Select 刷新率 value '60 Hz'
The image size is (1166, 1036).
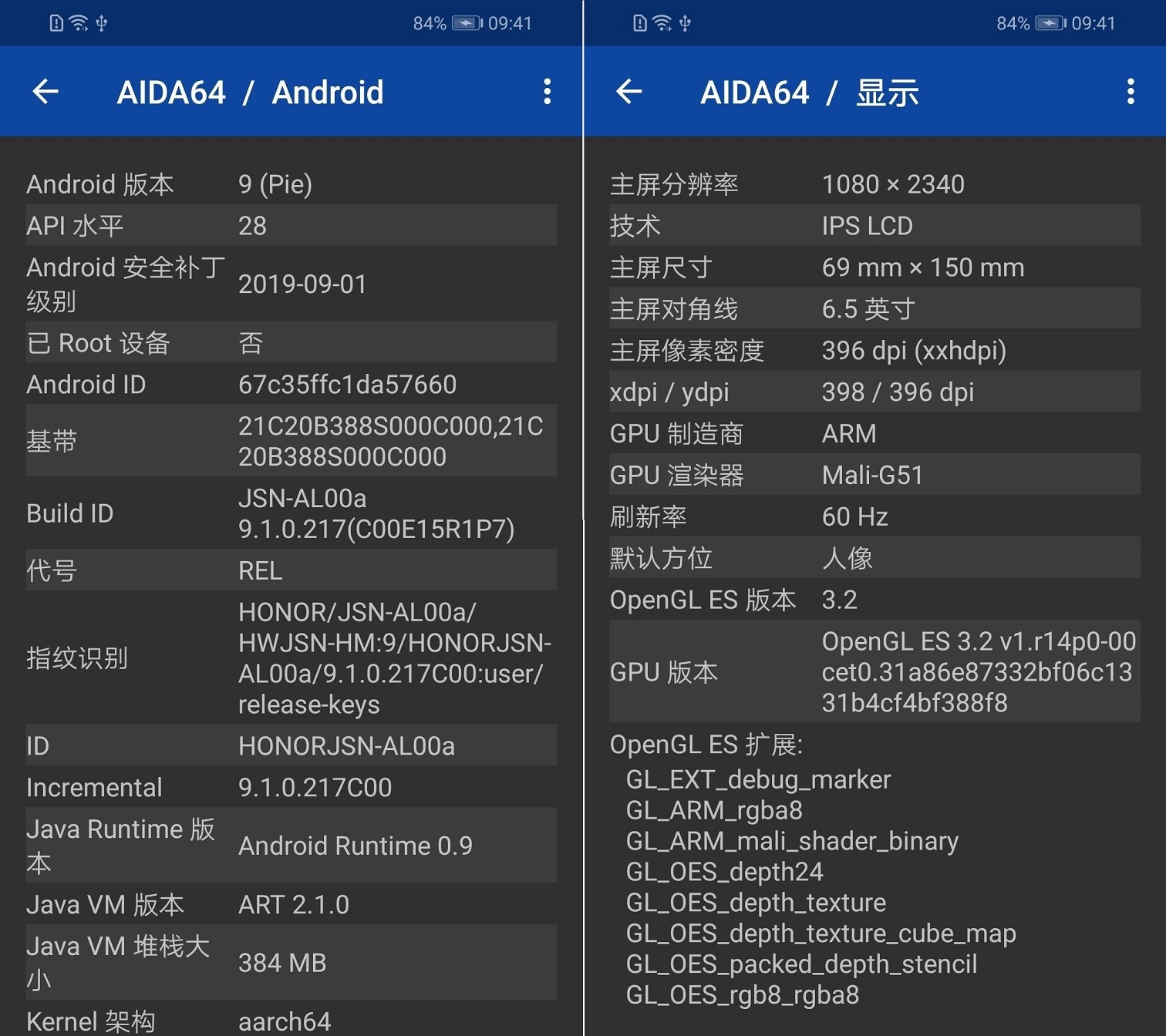point(855,517)
